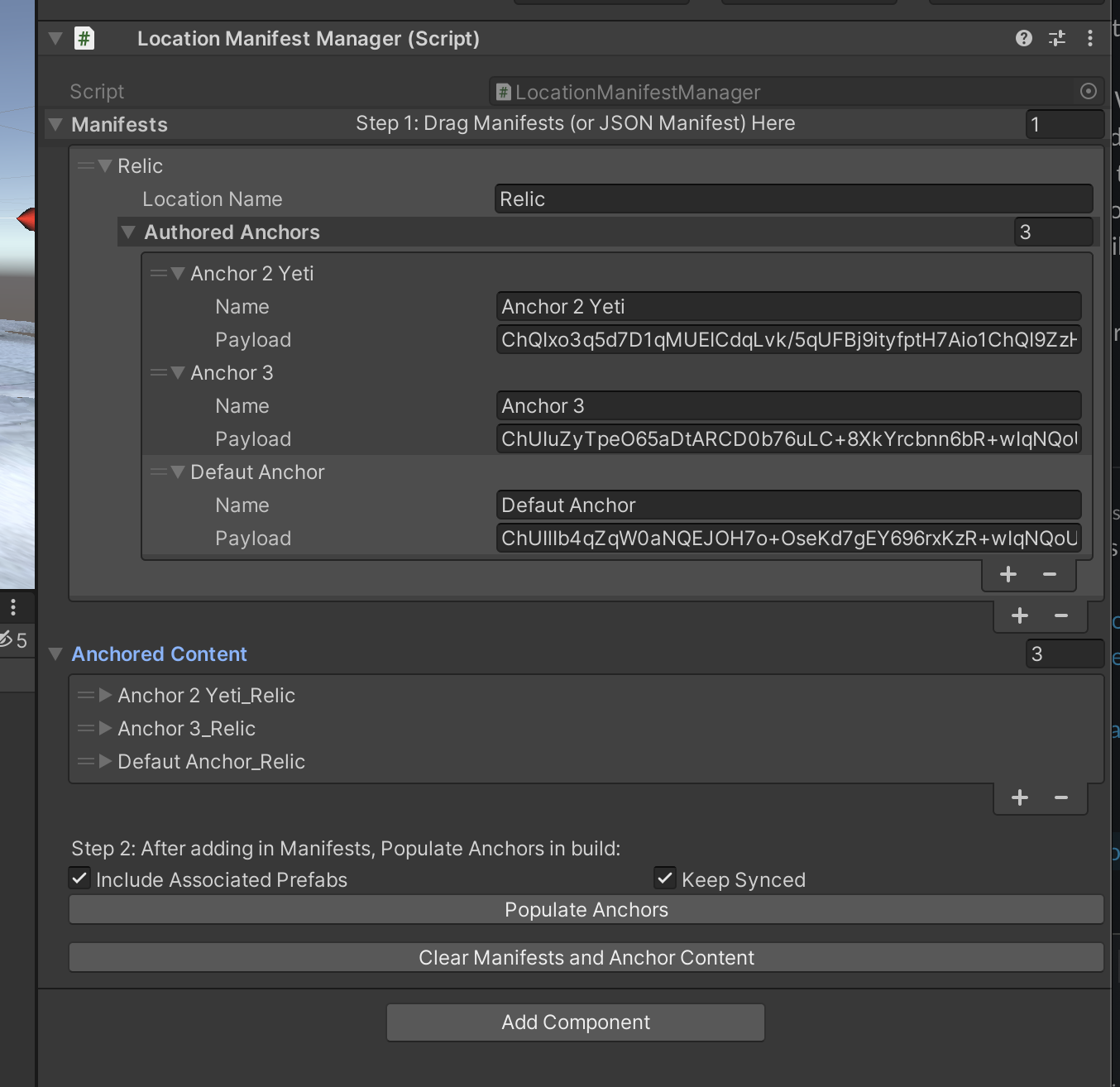Grab reorder handle of Defaut Anchor entry
The width and height of the screenshot is (1120, 1087).
(158, 472)
